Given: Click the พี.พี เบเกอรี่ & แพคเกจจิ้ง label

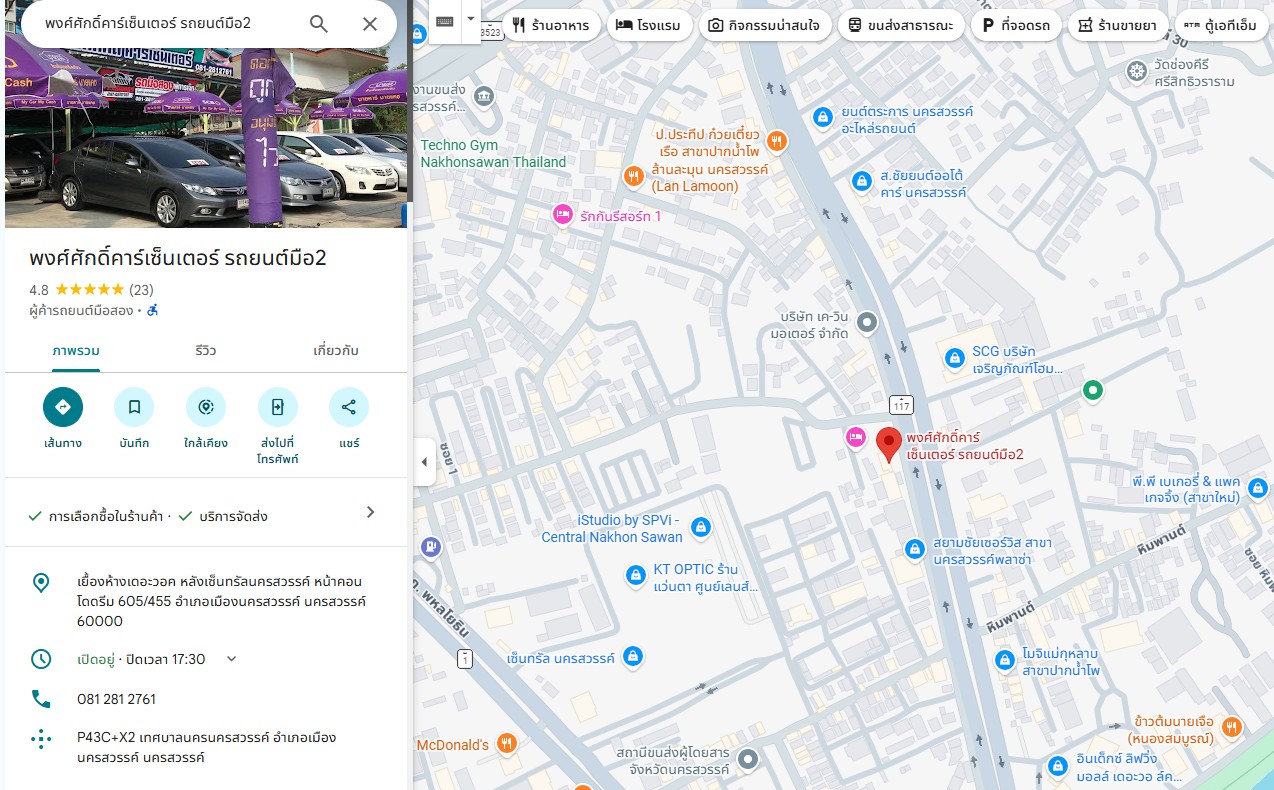Looking at the screenshot, I should click(1186, 489).
